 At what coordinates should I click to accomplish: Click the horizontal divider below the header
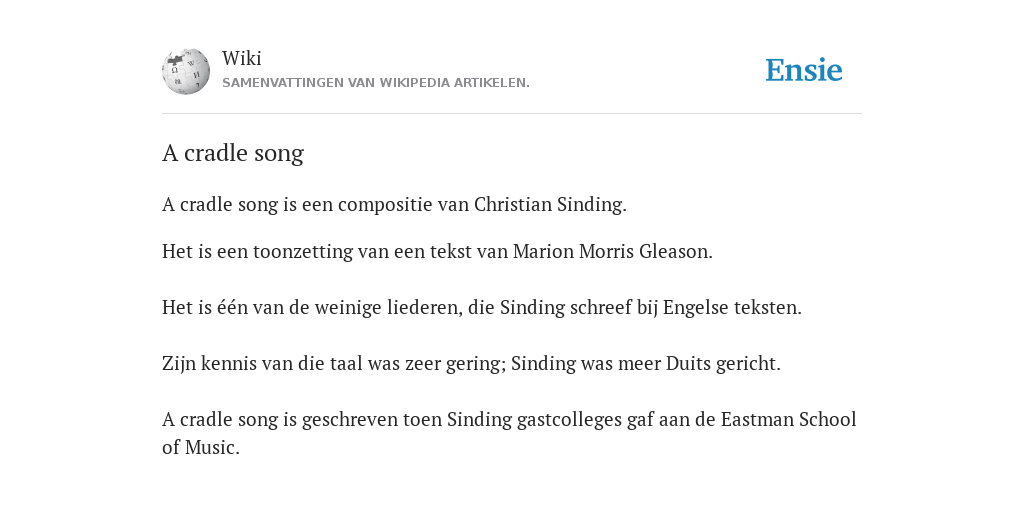(x=512, y=114)
